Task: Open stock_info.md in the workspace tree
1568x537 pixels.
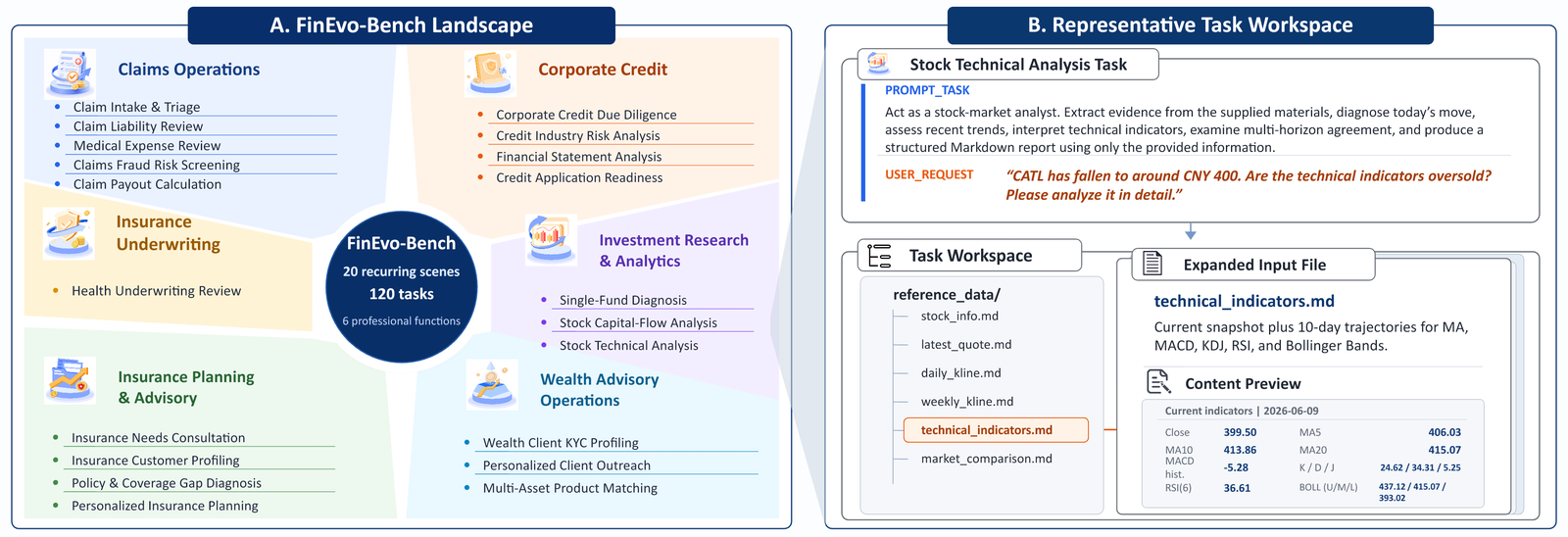Action: point(959,317)
